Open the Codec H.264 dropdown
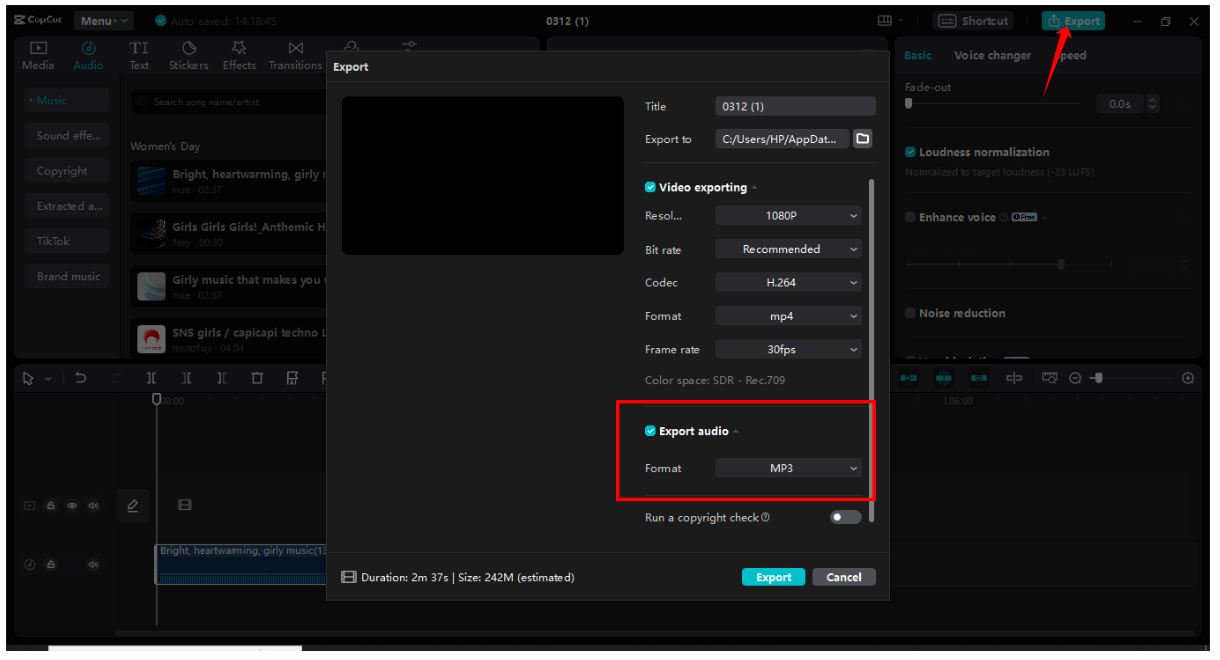Image resolution: width=1220 pixels, height=660 pixels. click(x=788, y=283)
